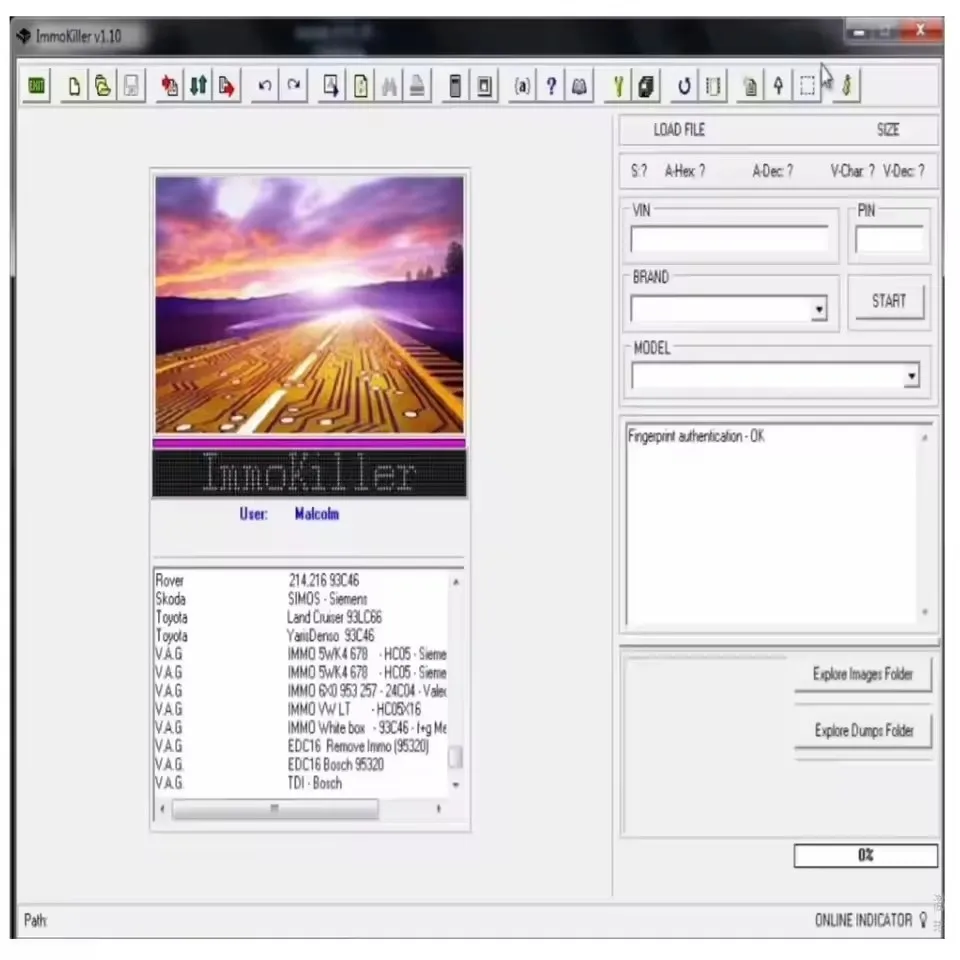Expand the status message panel scroll arrow
The height and width of the screenshot is (960, 960).
(x=925, y=436)
